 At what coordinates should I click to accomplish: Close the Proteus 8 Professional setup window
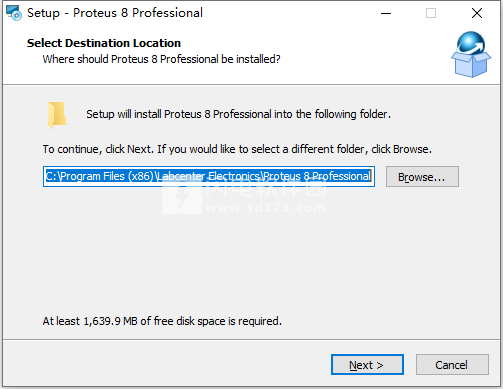click(x=477, y=13)
